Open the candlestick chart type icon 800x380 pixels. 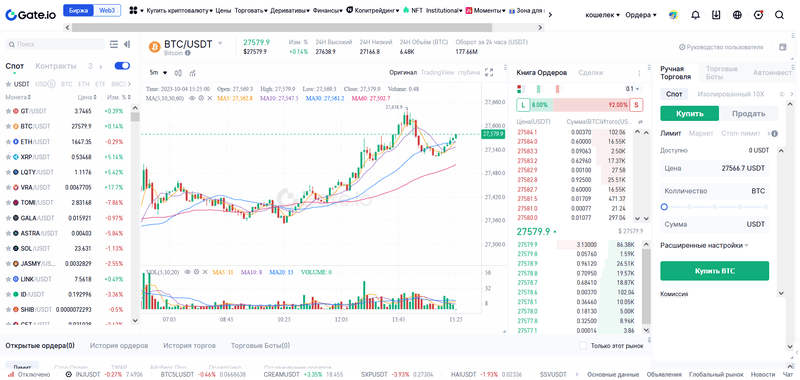(x=179, y=72)
